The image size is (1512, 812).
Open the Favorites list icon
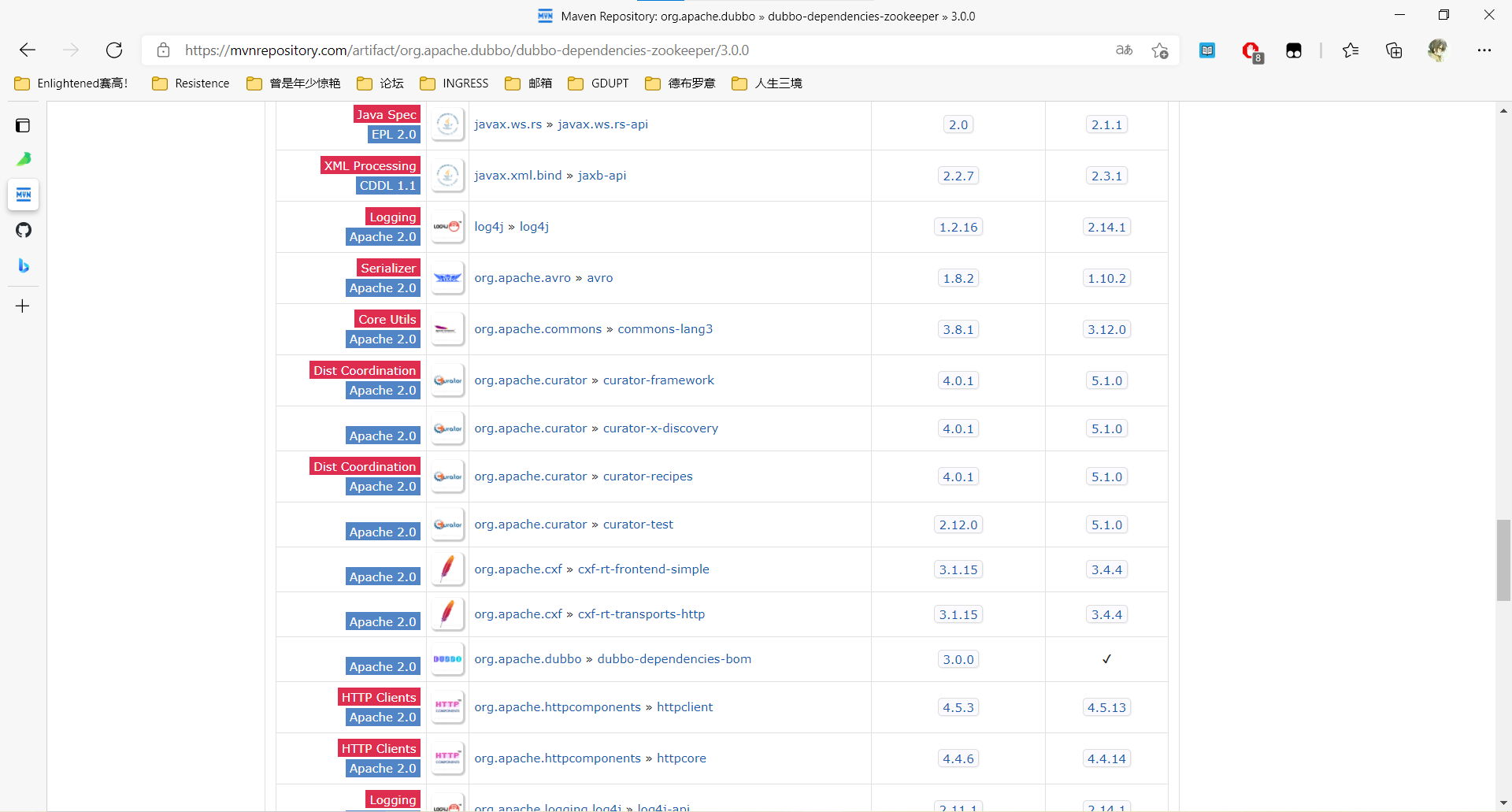[1351, 50]
